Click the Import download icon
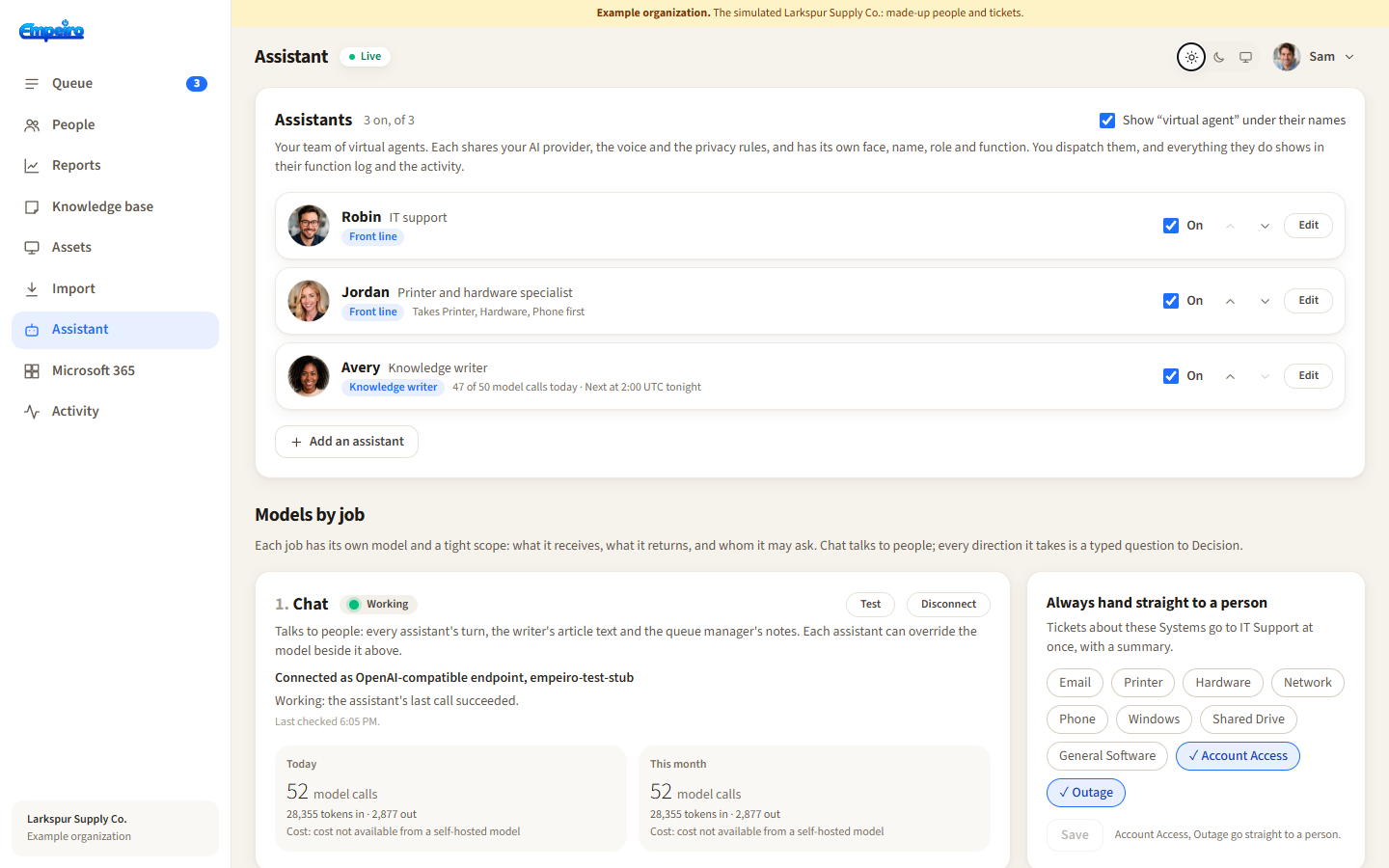 tap(32, 289)
